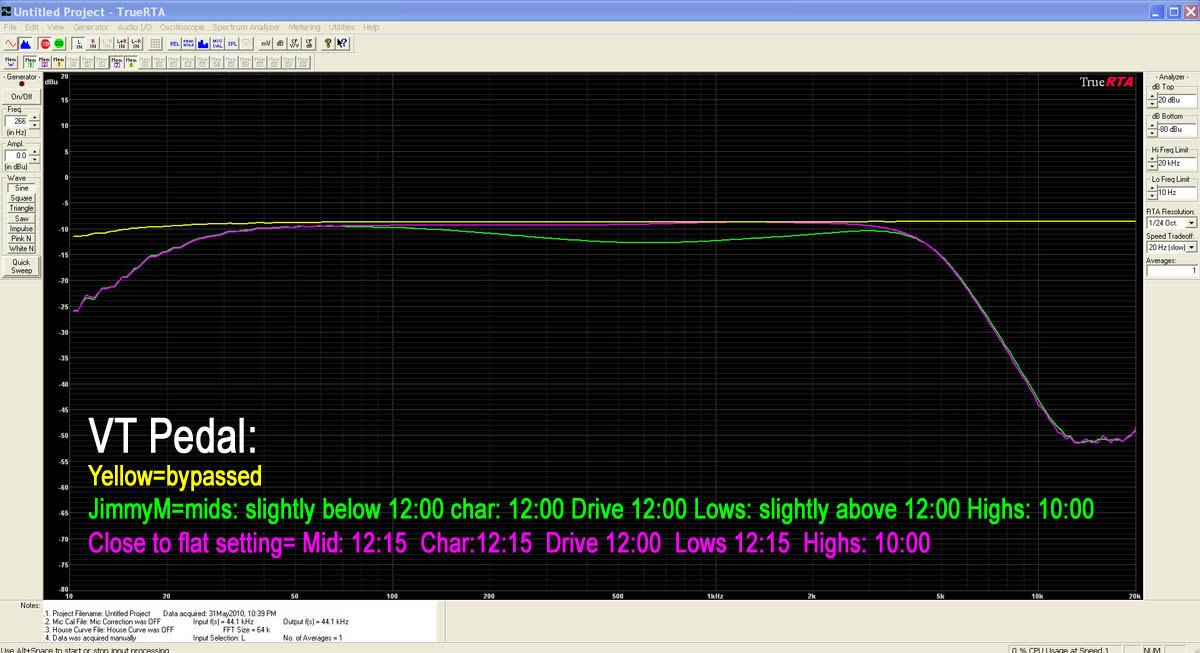Select the Triangle wave type
1200x653 pixels.
click(21, 208)
